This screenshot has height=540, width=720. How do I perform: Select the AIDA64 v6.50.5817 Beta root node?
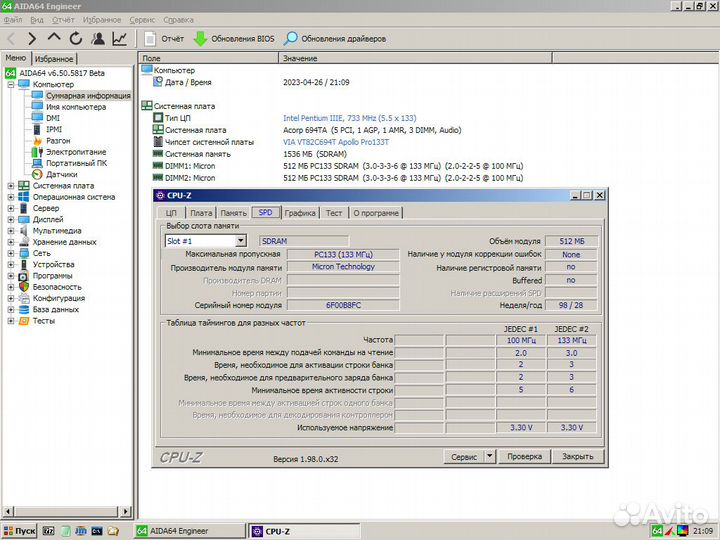point(62,73)
